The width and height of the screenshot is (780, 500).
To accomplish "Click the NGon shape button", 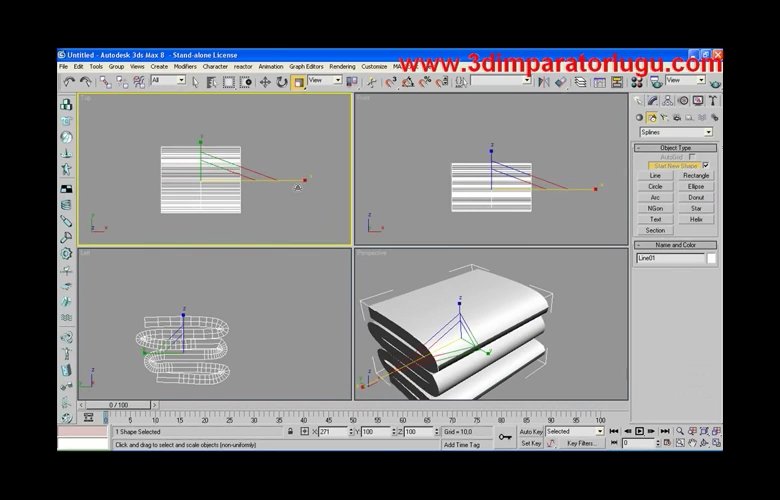I will click(655, 208).
